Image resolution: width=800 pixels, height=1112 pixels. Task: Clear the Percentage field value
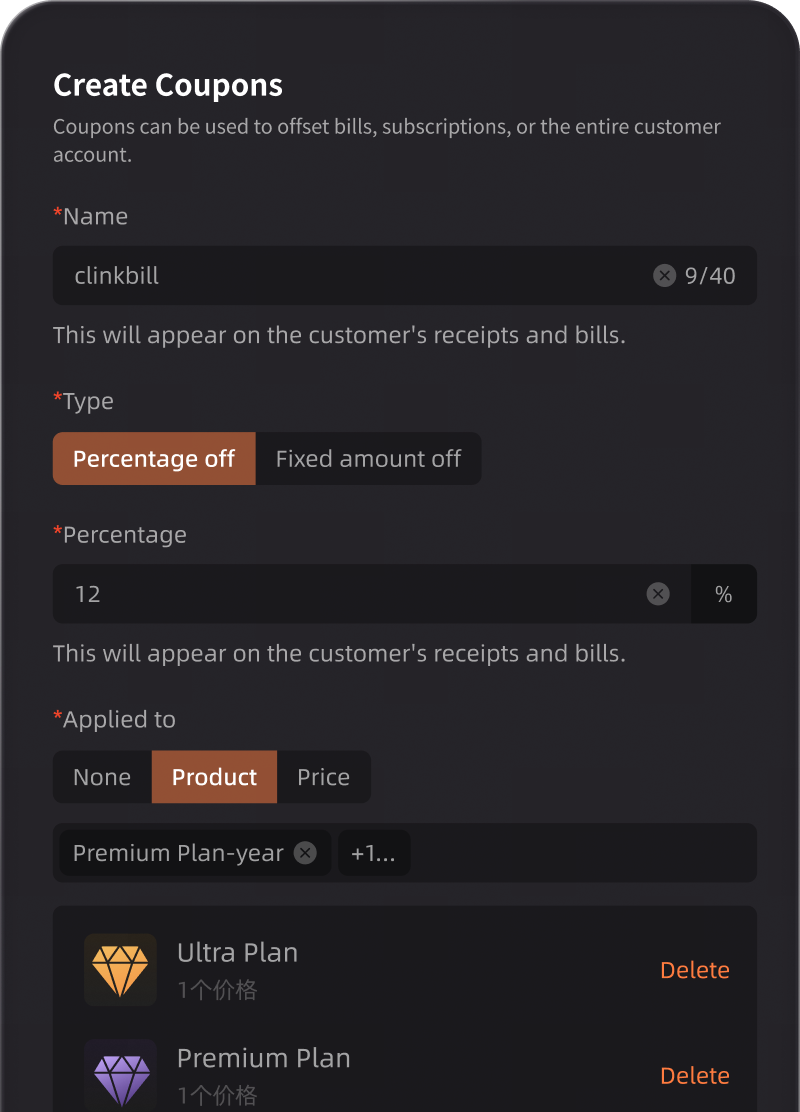658,594
